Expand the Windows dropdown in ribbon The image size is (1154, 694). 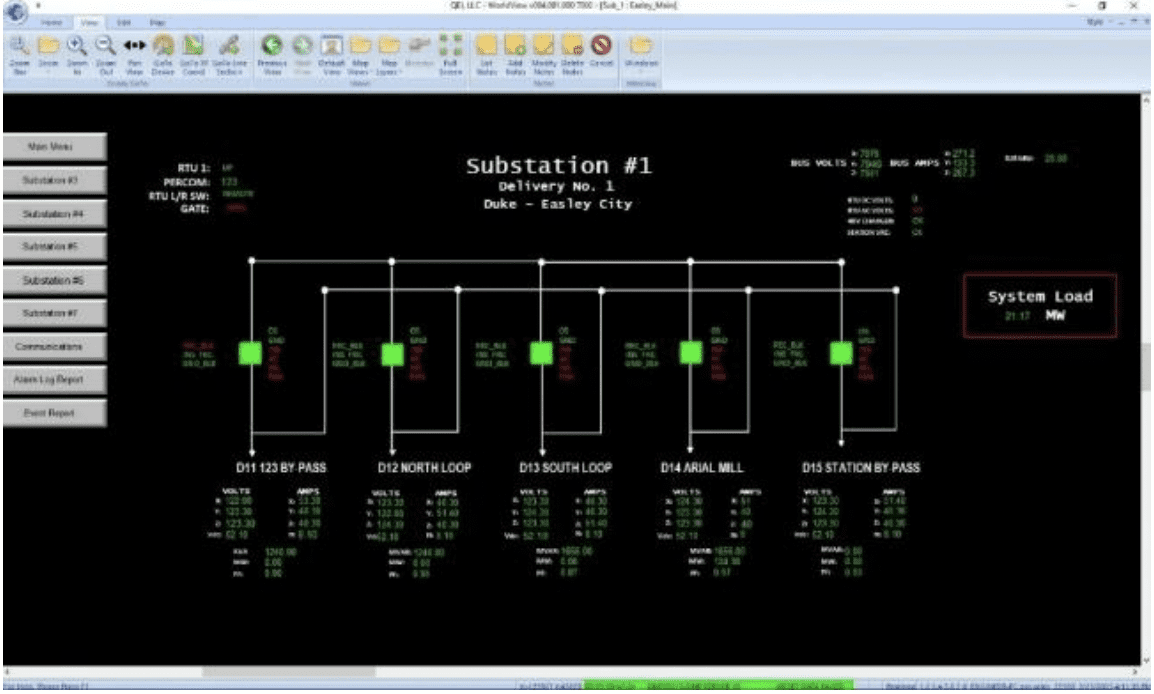click(x=641, y=54)
